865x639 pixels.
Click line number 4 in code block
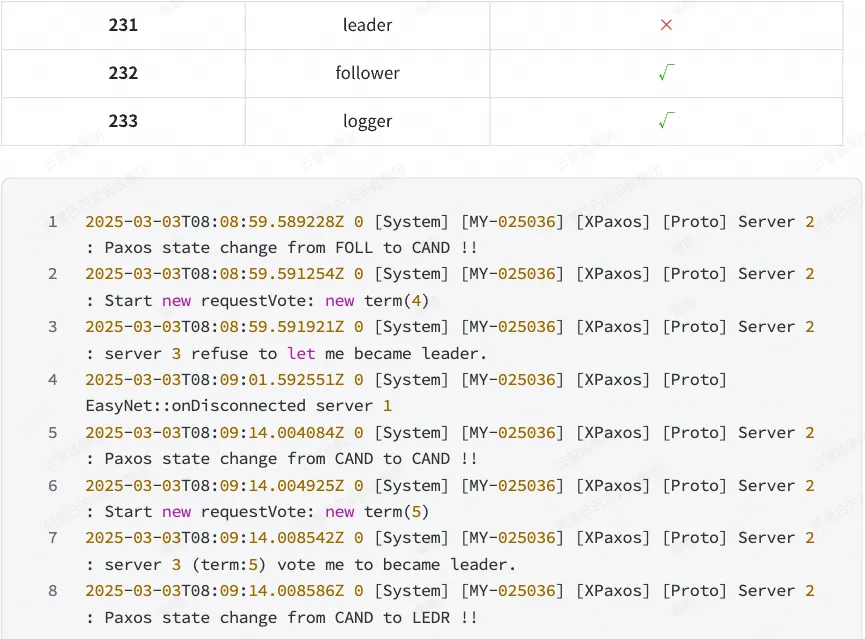point(52,380)
